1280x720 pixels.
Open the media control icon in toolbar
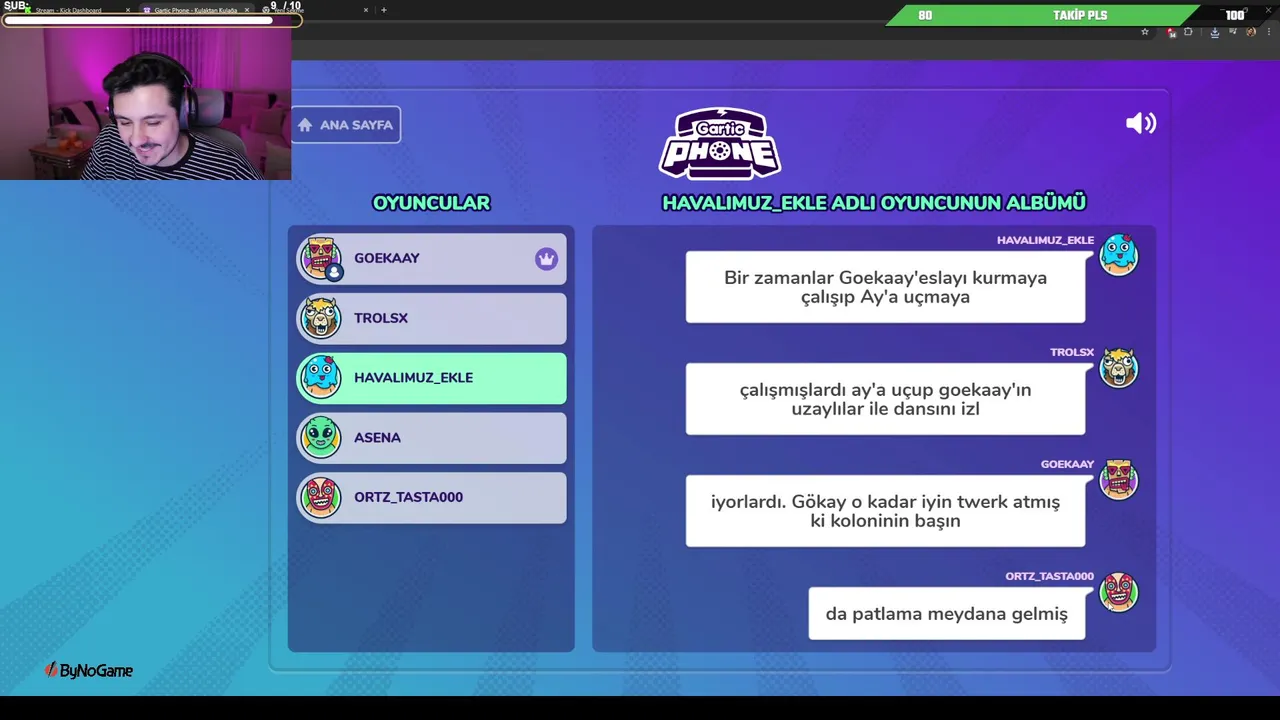(1233, 32)
